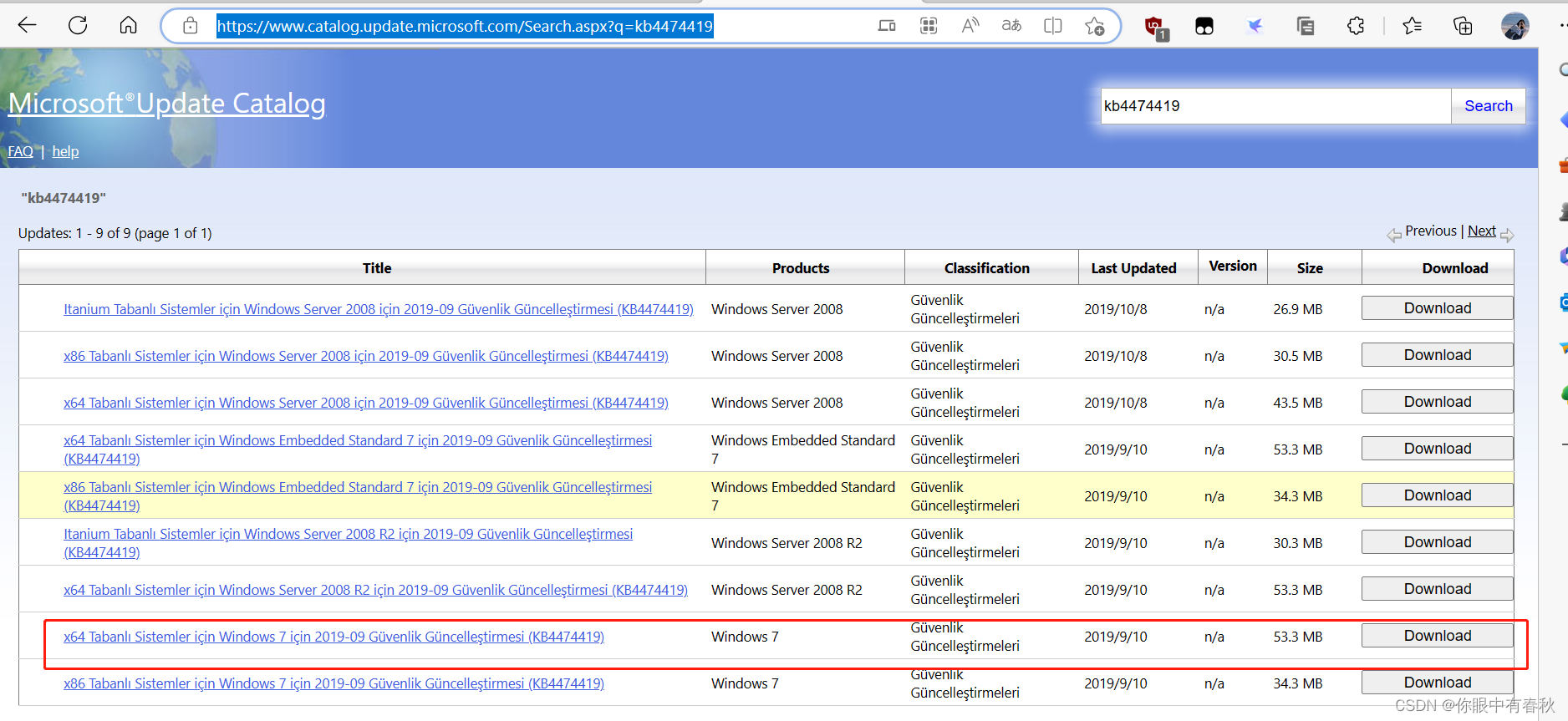Download the 43.5 MB x64 Server 2008 update
Viewport: 1568px width, 721px height.
point(1437,402)
